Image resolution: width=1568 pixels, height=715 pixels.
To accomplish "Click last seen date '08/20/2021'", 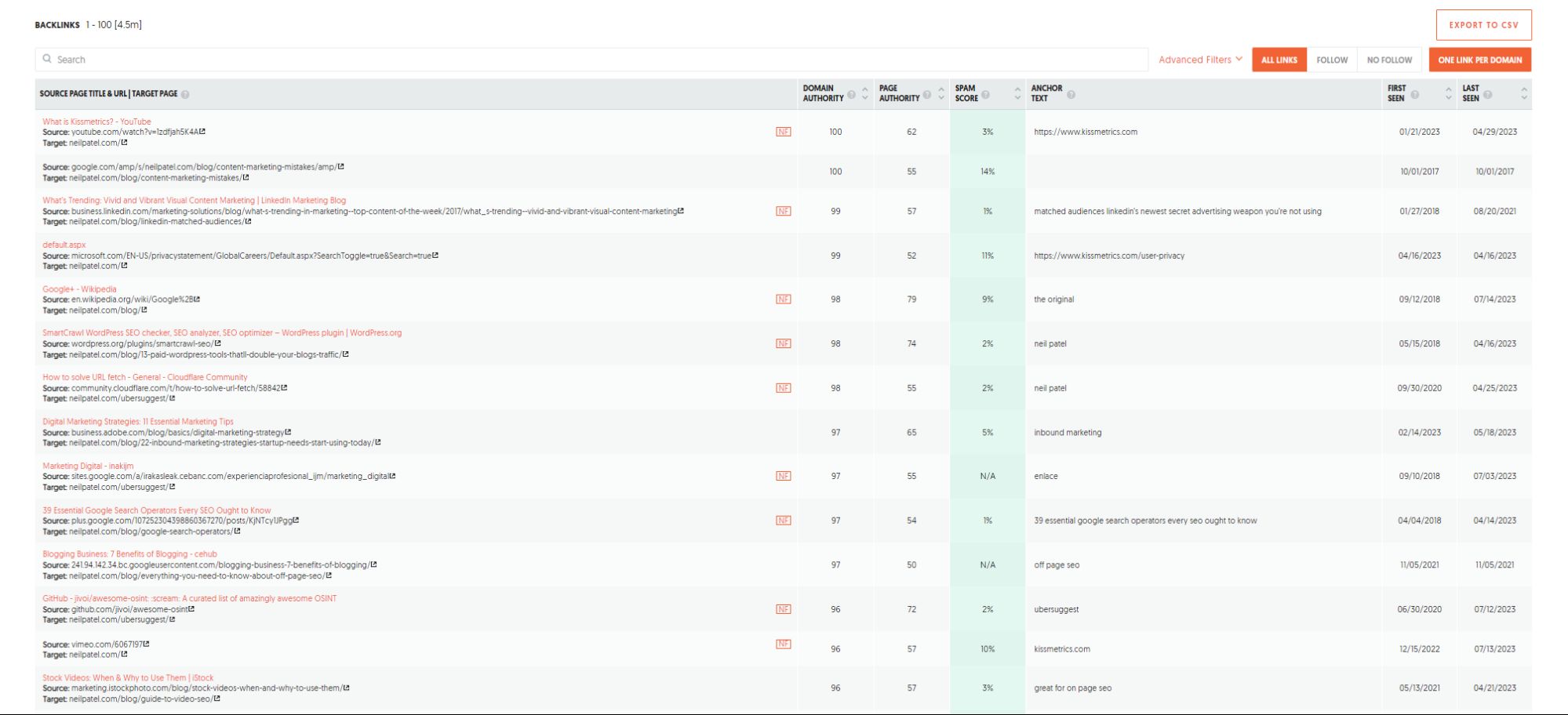I will point(1494,212).
